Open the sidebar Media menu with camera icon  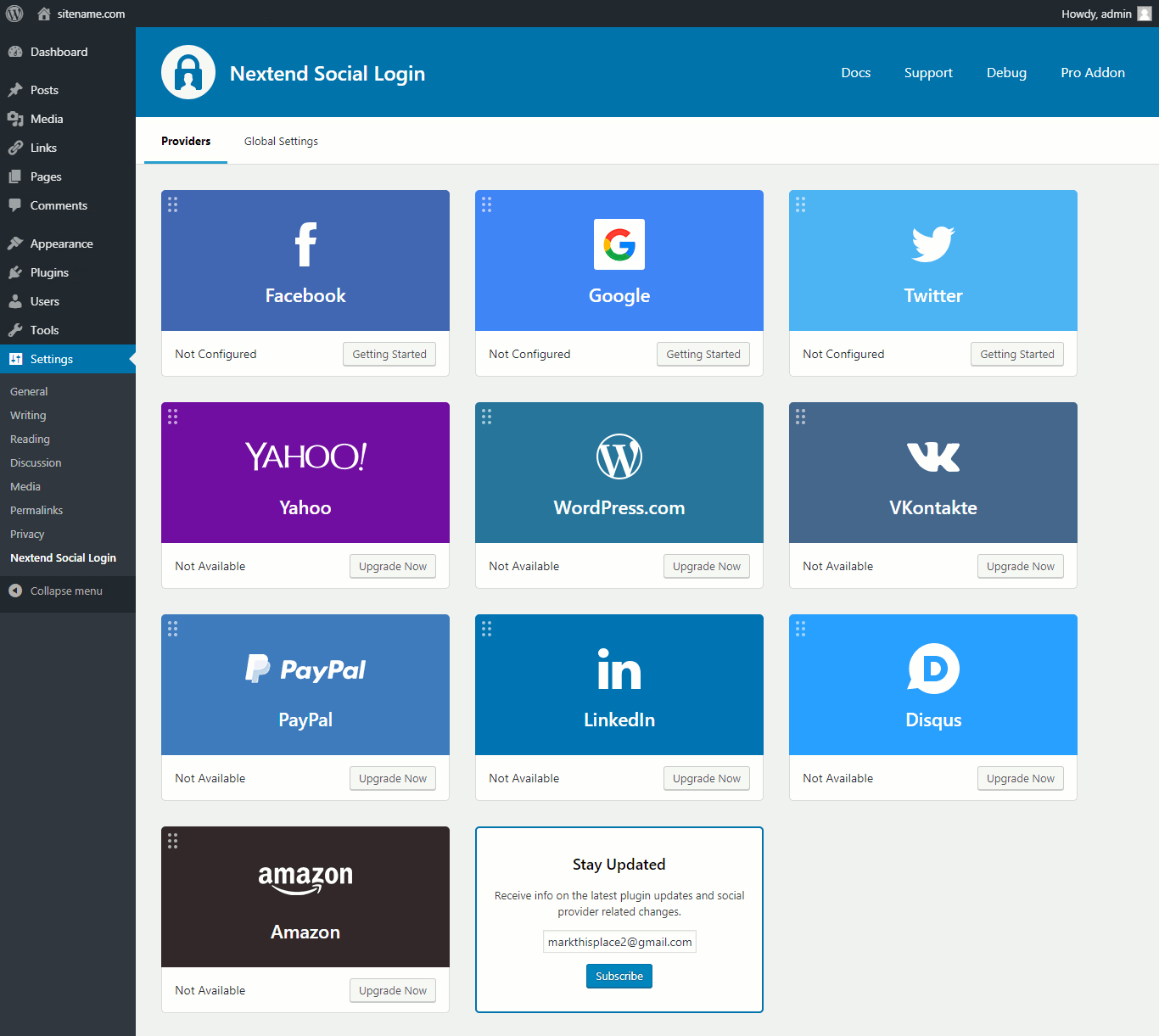68,119
